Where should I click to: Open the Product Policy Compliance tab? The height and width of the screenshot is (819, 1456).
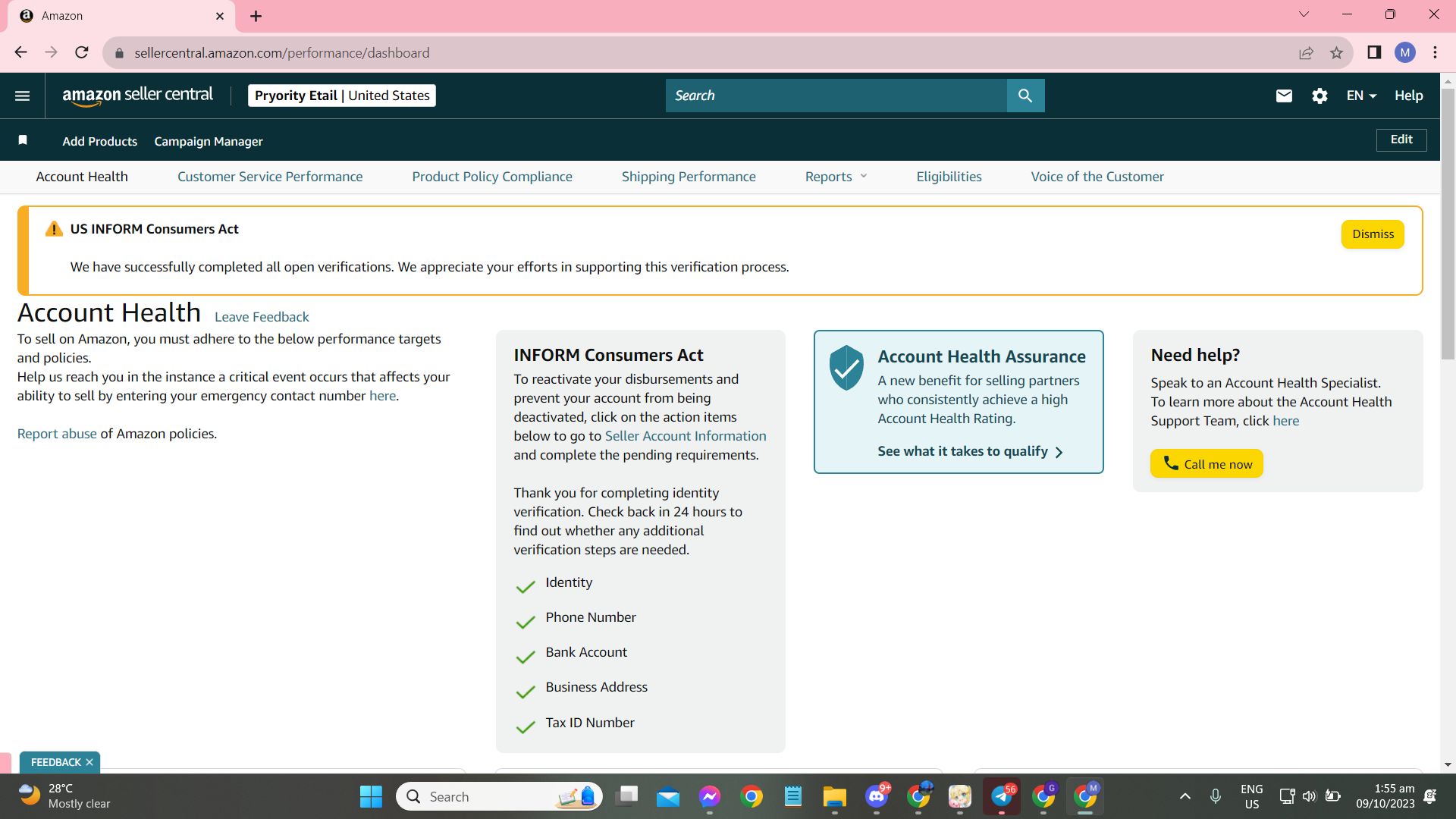click(492, 177)
